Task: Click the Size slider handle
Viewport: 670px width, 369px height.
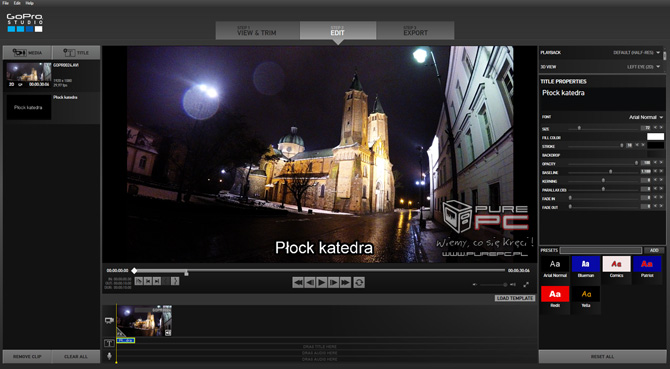Action: tap(579, 128)
